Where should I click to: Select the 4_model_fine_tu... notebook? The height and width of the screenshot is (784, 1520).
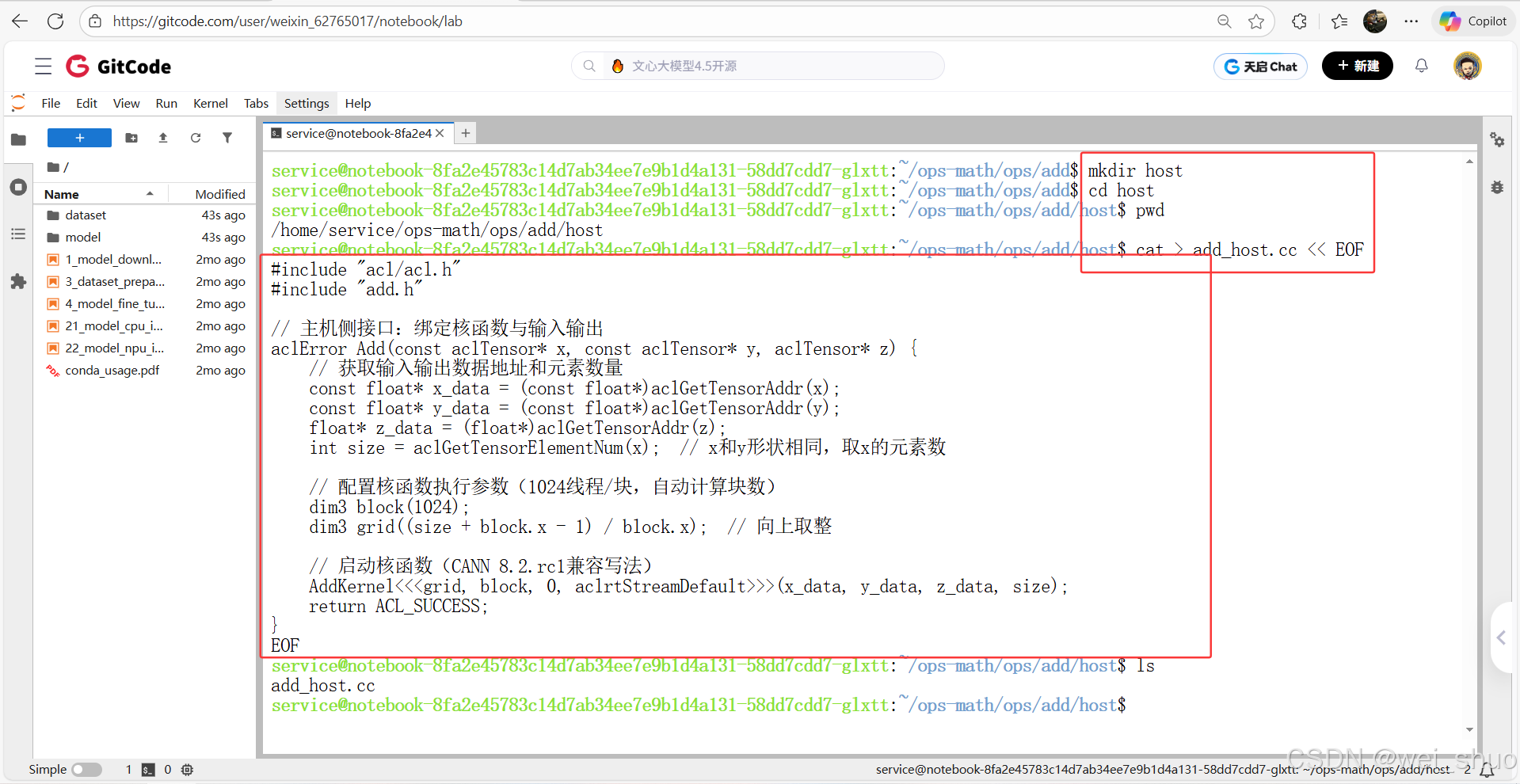[146, 304]
